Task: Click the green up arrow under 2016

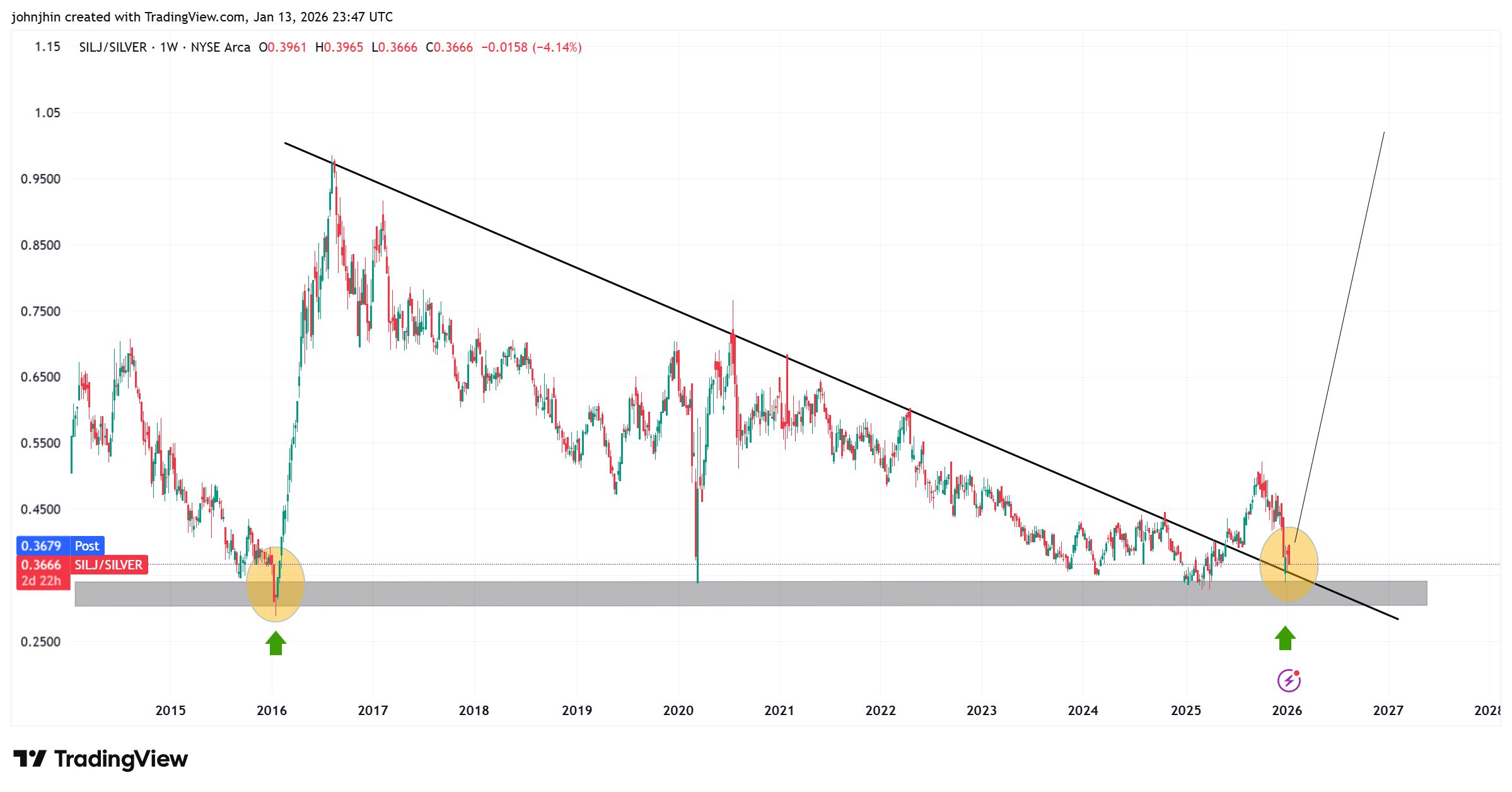Action: [276, 643]
